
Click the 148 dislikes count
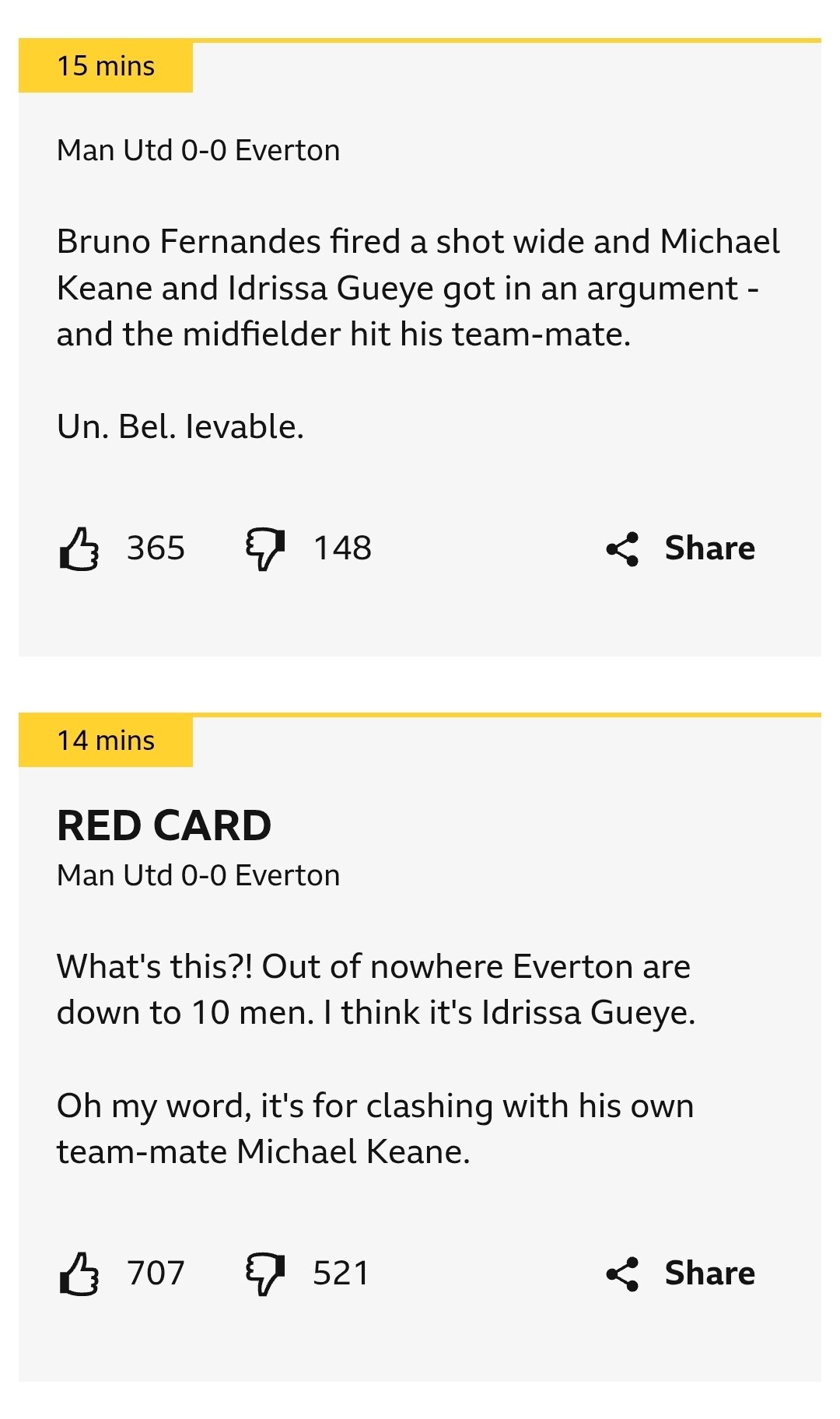(342, 548)
